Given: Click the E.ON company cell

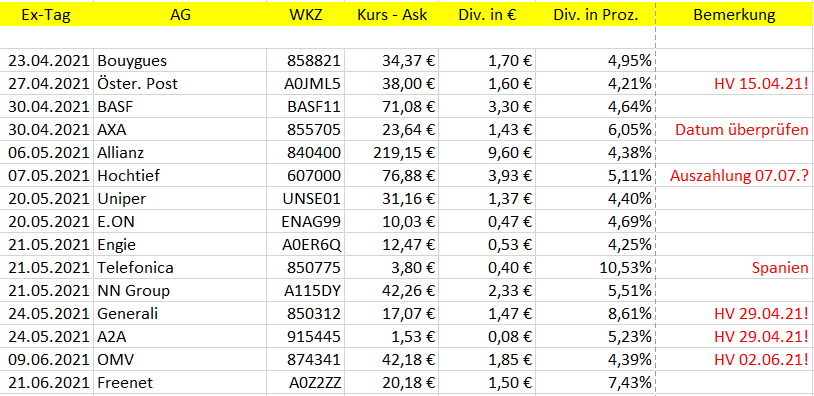Looking at the screenshot, I should pyautogui.click(x=180, y=222).
